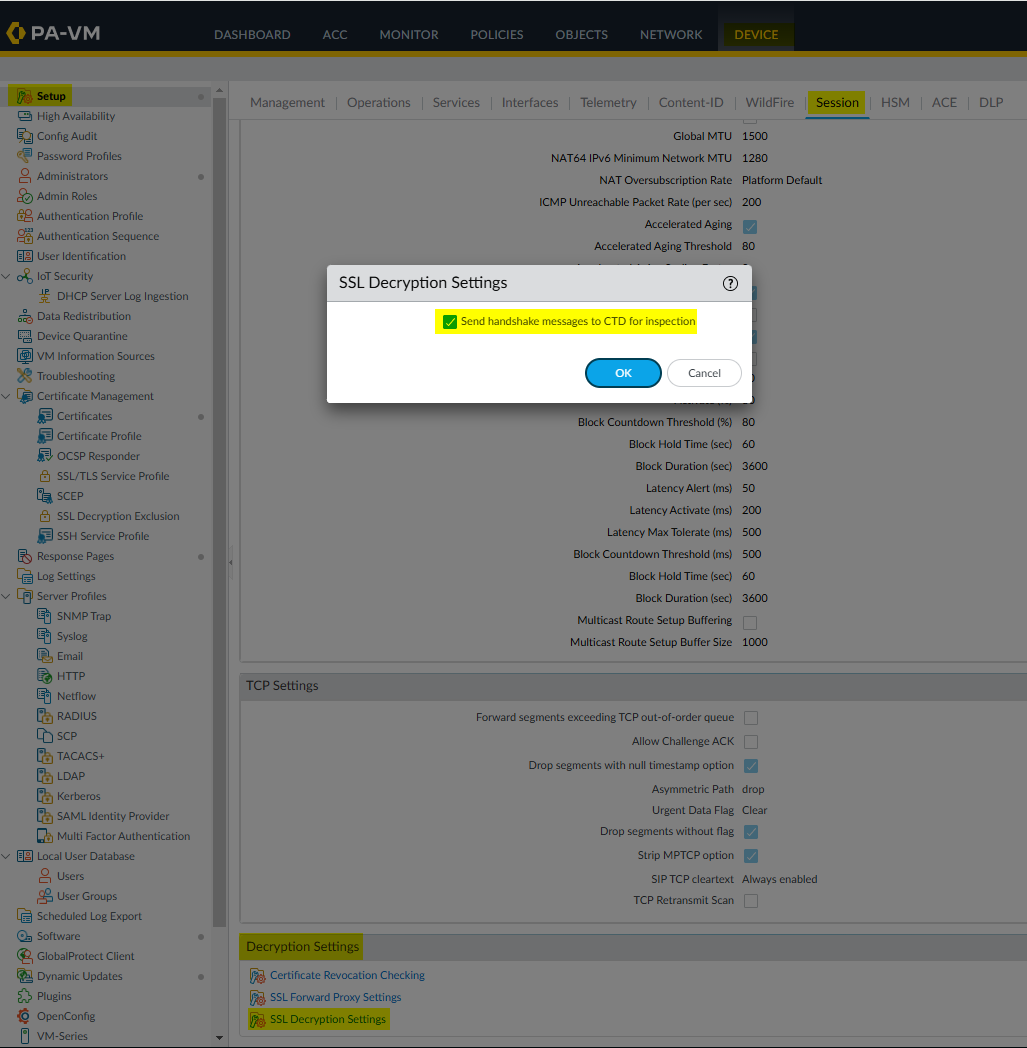This screenshot has height=1048, width=1027.
Task: Click the sidebar scroll down arrow
Action: (219, 1039)
